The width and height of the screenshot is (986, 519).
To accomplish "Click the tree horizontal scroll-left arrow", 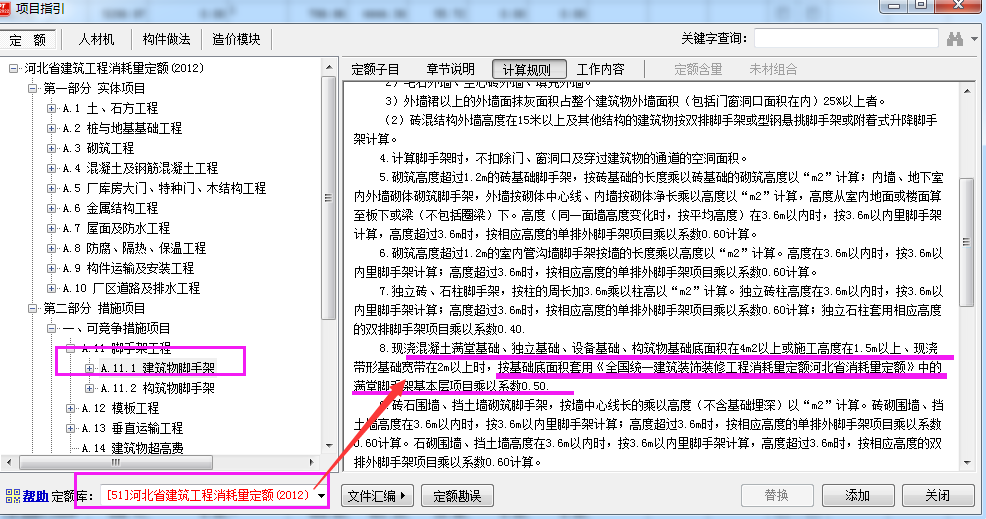I will pos(8,462).
